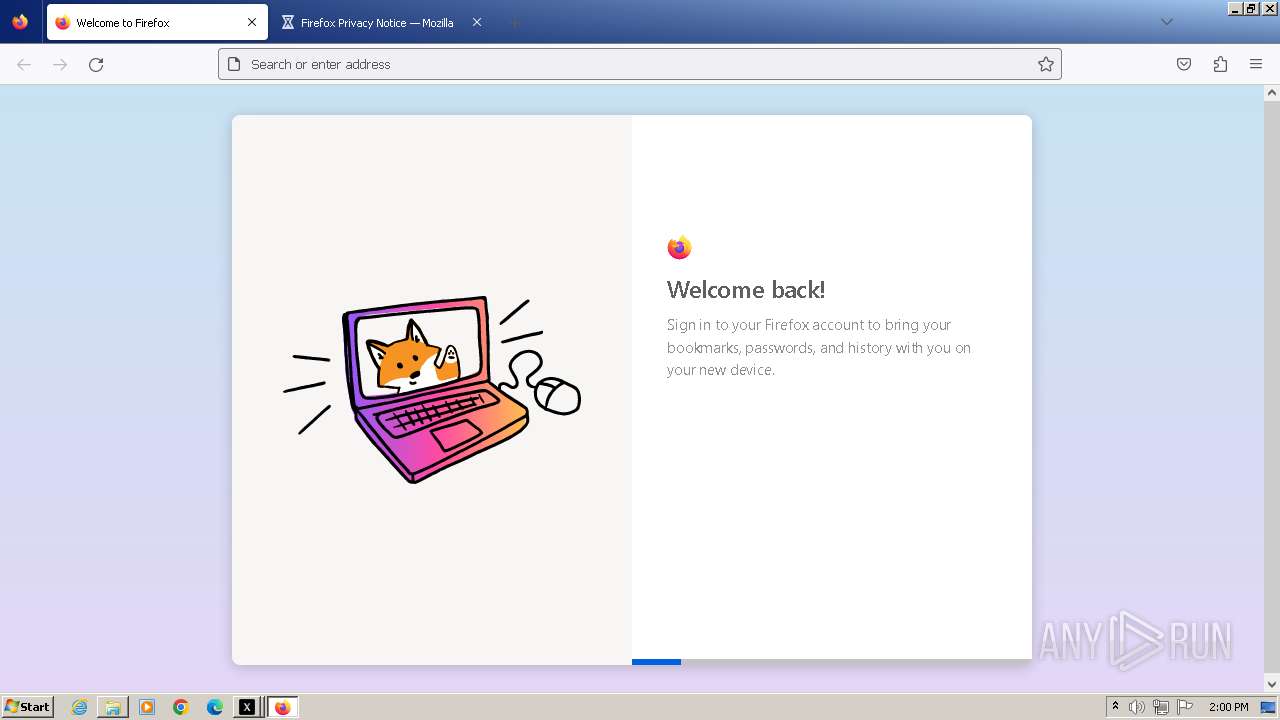Open the X app icon in taskbar
The width and height of the screenshot is (1280, 720).
247,707
